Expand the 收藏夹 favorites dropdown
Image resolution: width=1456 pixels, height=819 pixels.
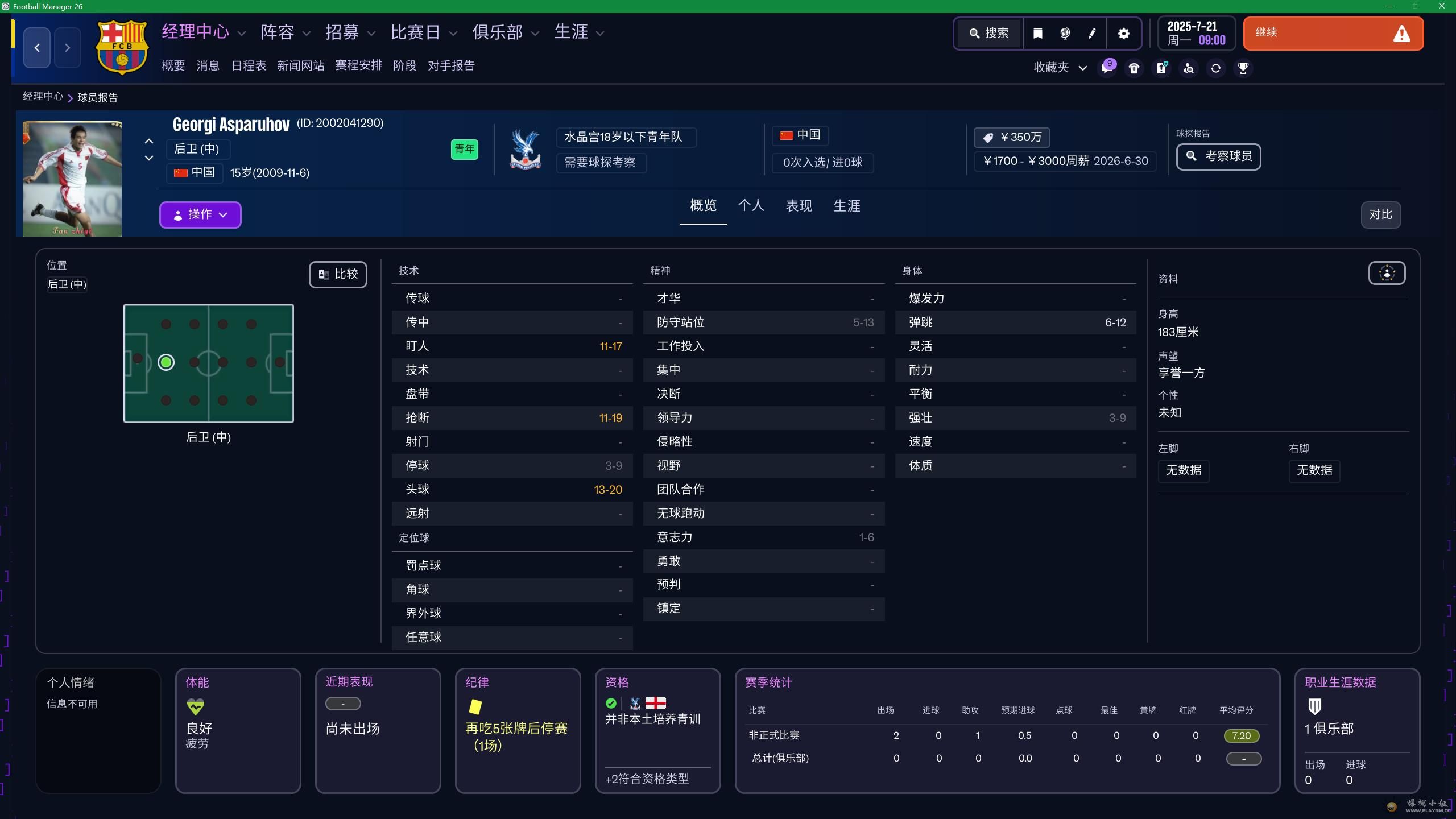click(1060, 68)
